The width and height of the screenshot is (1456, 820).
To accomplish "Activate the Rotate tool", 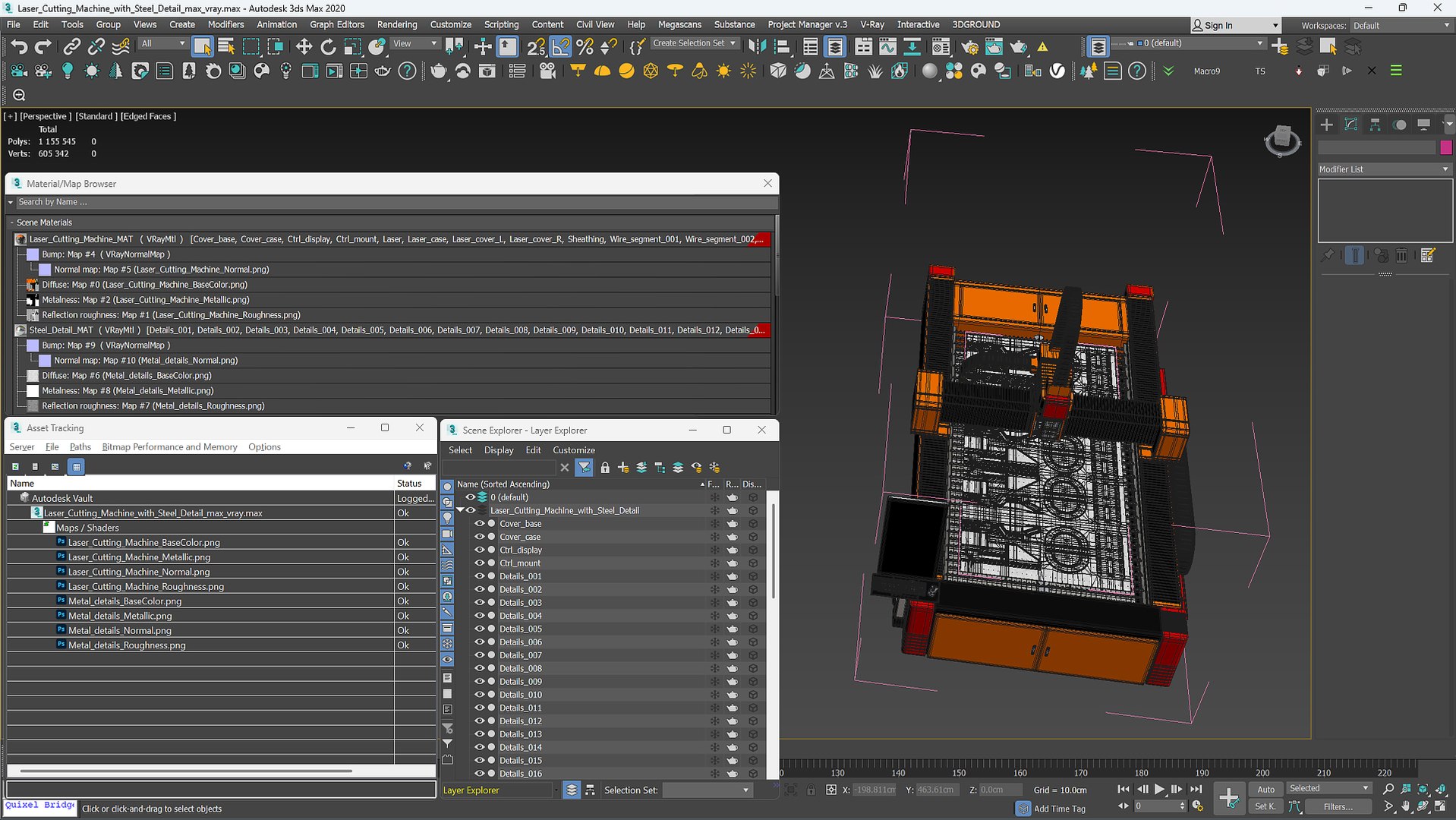I will (x=328, y=47).
